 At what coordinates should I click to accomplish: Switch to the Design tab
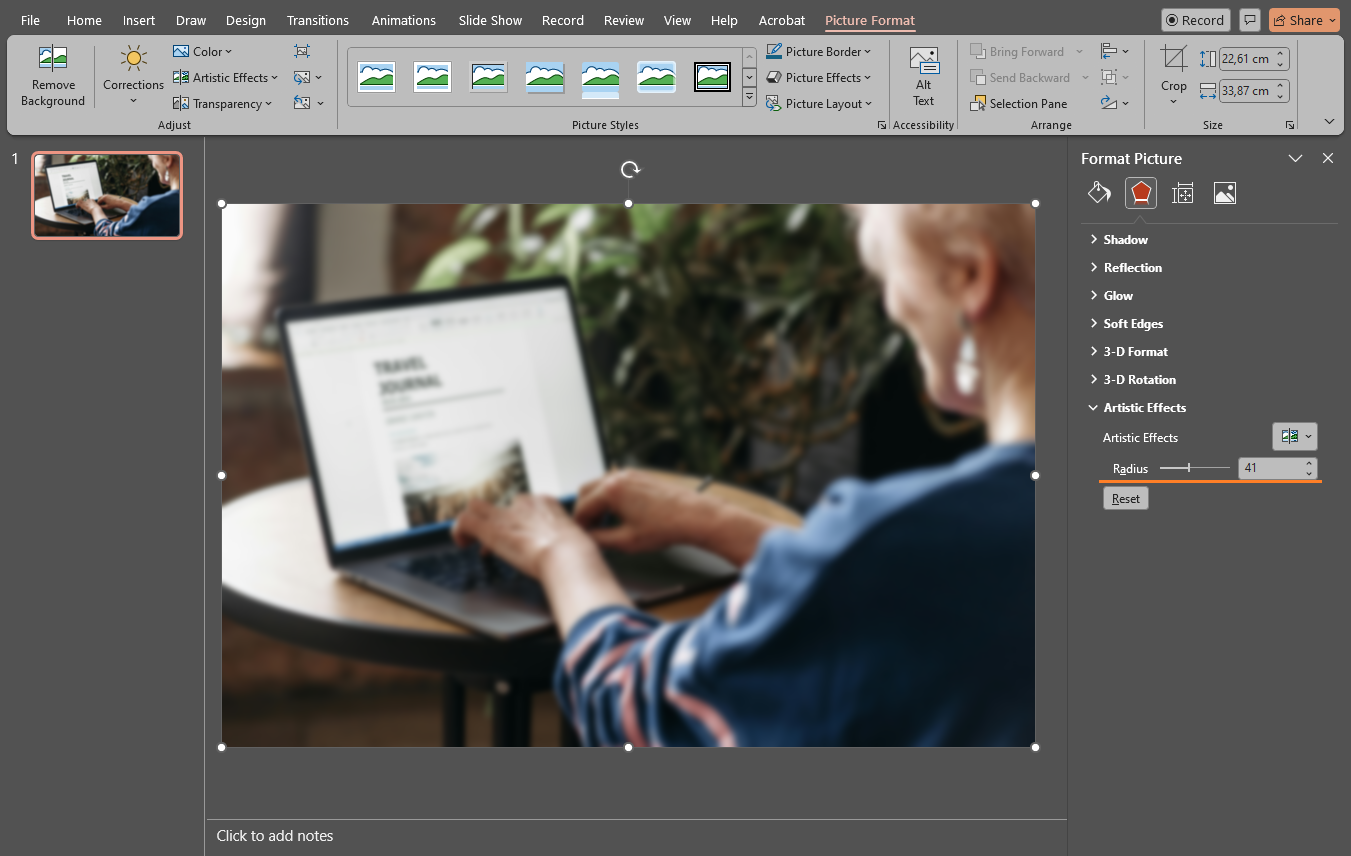coord(246,20)
